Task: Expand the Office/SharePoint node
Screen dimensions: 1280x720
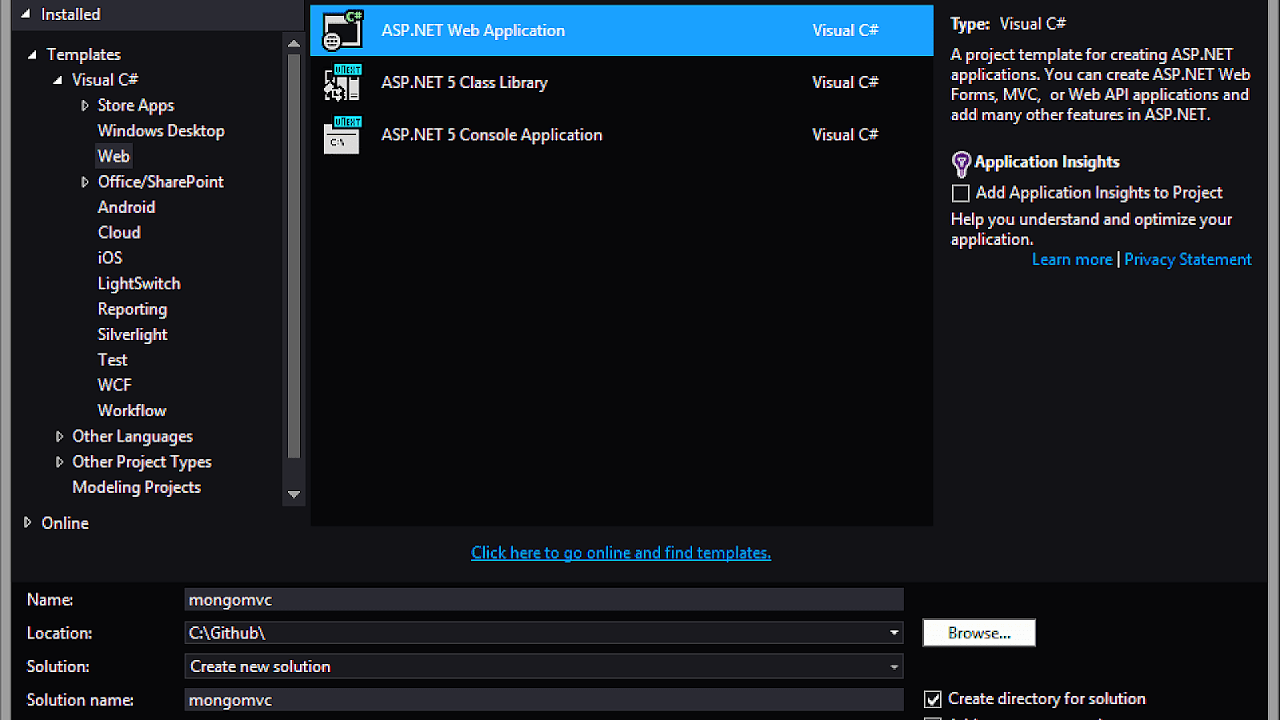Action: point(85,182)
